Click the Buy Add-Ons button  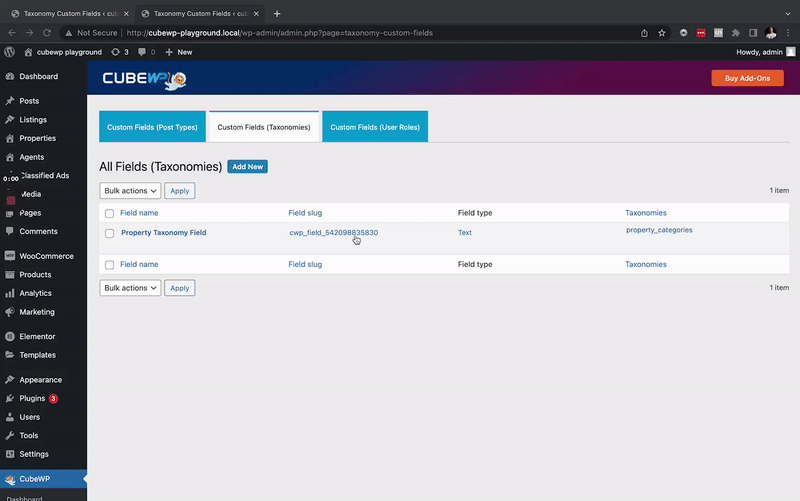tap(747, 78)
